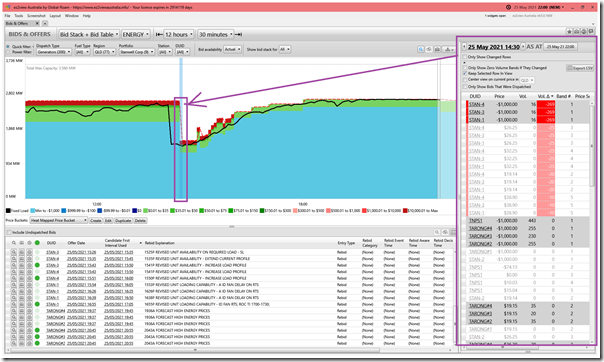Viewport: 604px width, 362px height.
Task: Click the magnifier icon in the first STAN-3 row
Action: pyautogui.click(x=14, y=252)
